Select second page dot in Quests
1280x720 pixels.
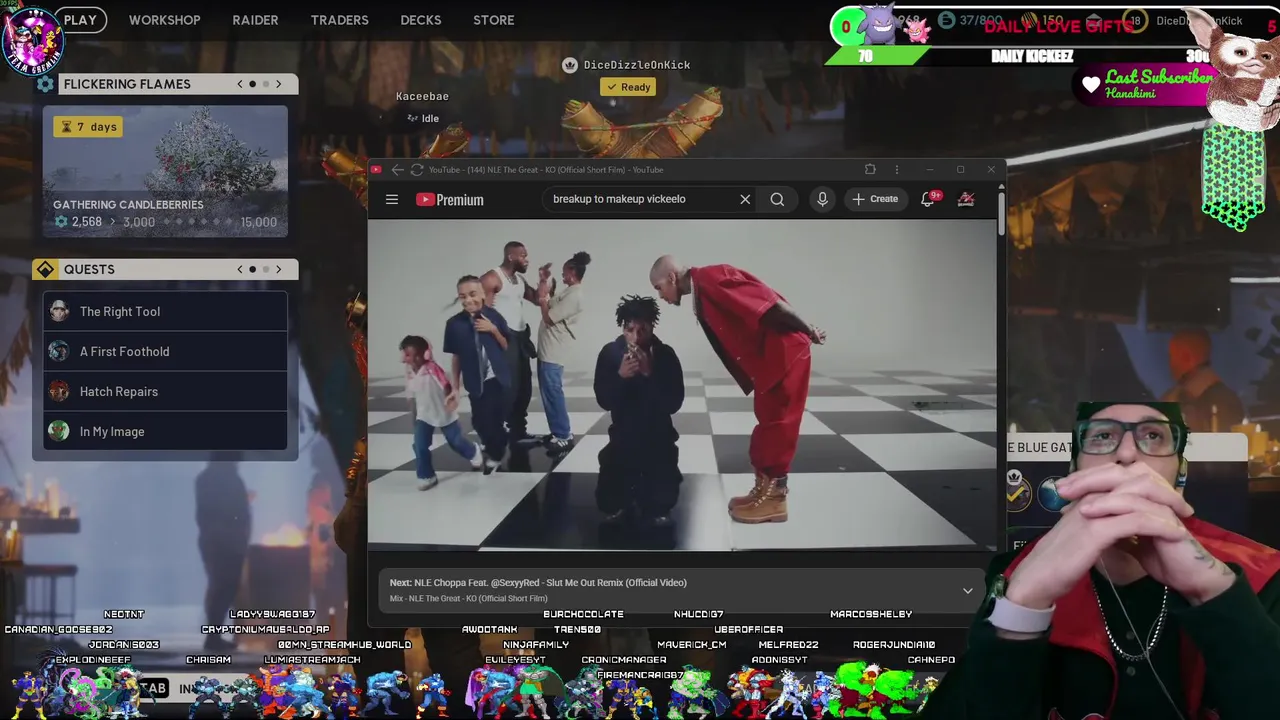[x=265, y=269]
